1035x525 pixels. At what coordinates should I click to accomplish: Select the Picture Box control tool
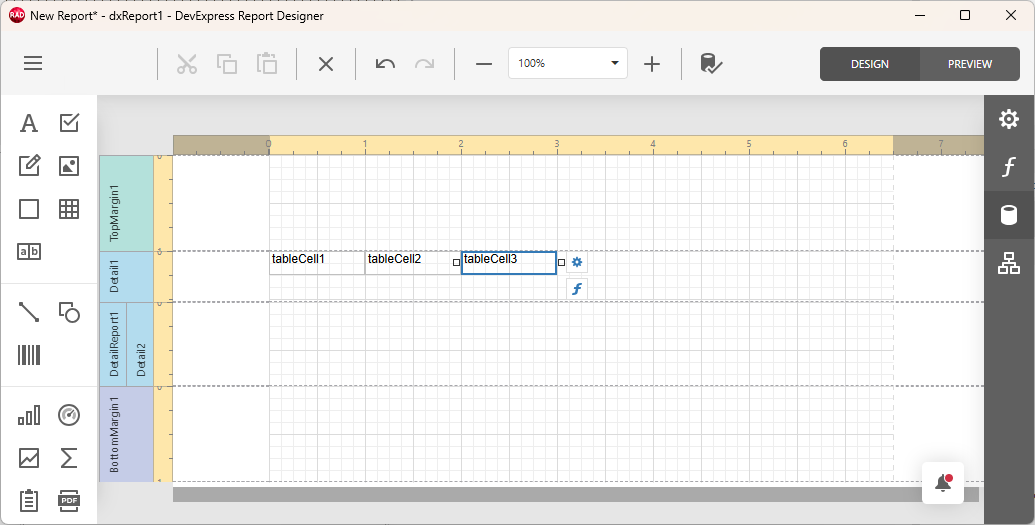pos(69,166)
